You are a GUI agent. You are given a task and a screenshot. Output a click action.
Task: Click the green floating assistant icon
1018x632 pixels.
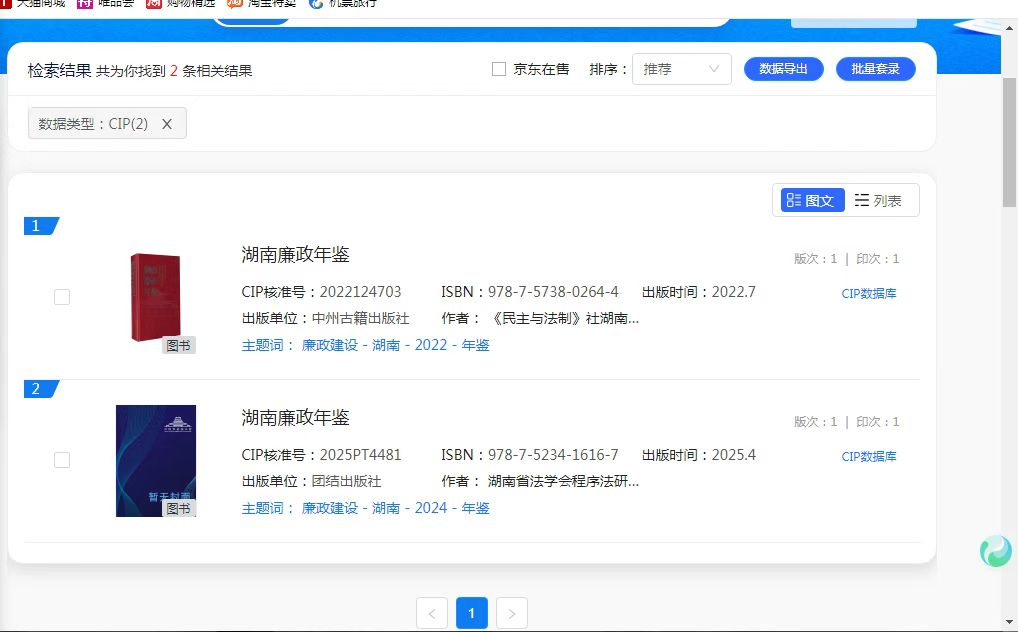tap(995, 551)
